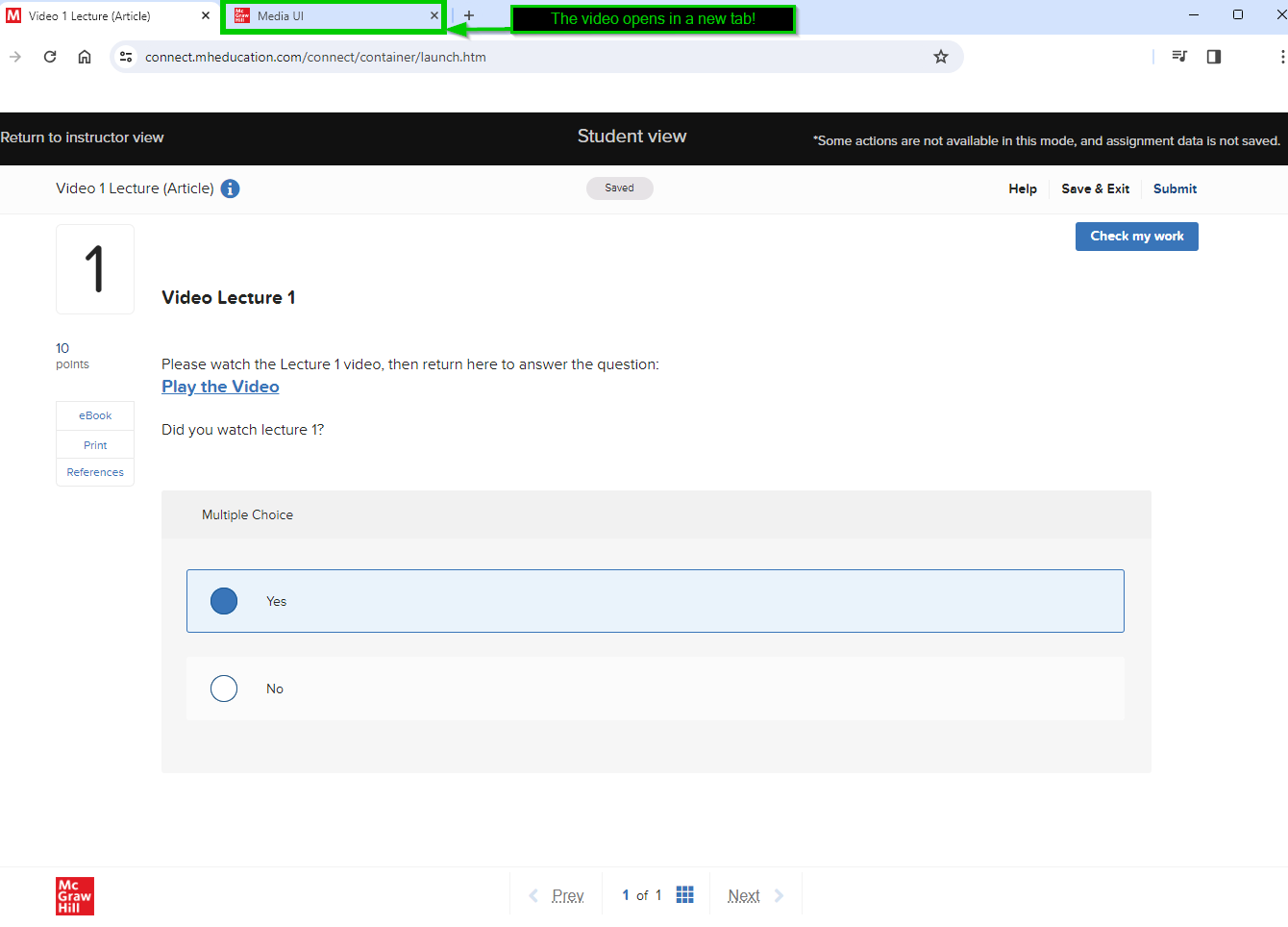The width and height of the screenshot is (1288, 927).
Task: Click the info icon beside assignment title
Action: (230, 188)
